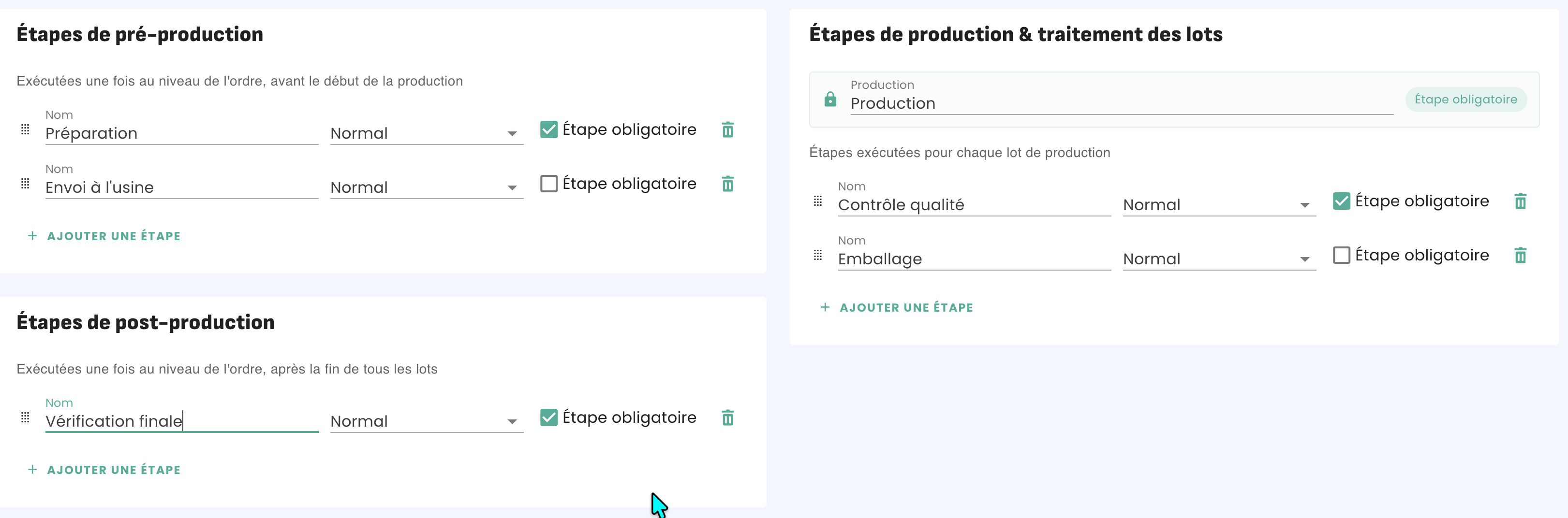1568x518 pixels.
Task: Open the Normal dropdown for Préparation
Action: click(426, 134)
